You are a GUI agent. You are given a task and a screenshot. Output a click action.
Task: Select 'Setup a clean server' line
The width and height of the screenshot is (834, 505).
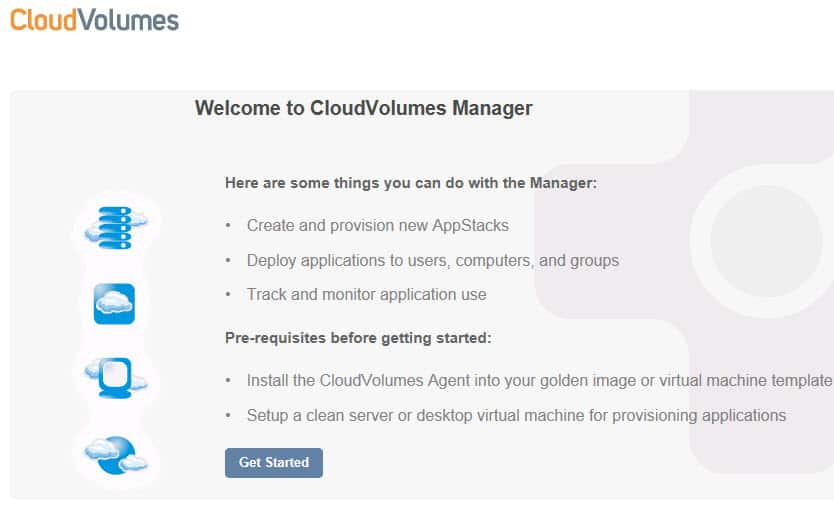click(516, 415)
